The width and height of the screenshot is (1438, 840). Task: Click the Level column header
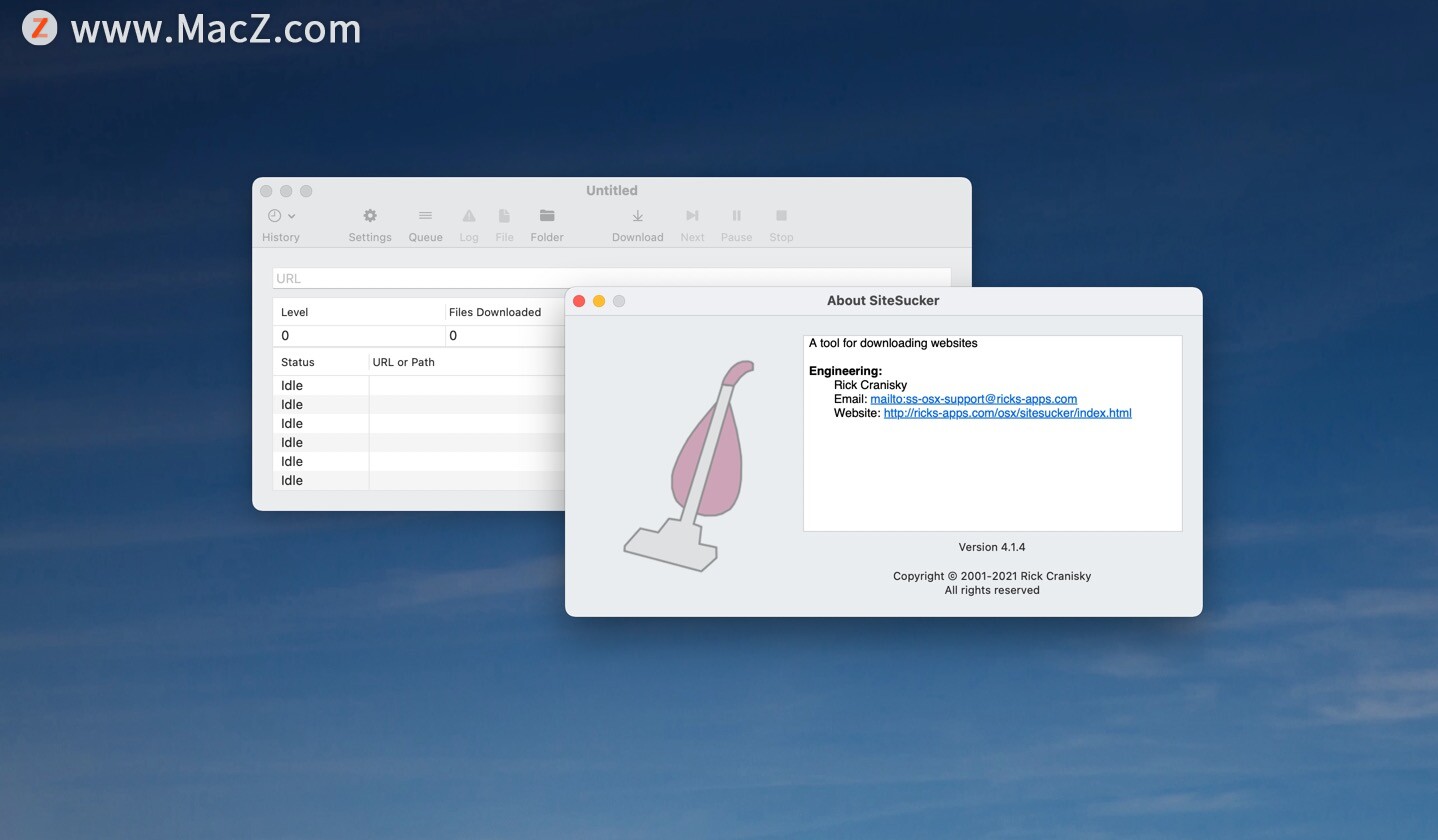click(294, 312)
